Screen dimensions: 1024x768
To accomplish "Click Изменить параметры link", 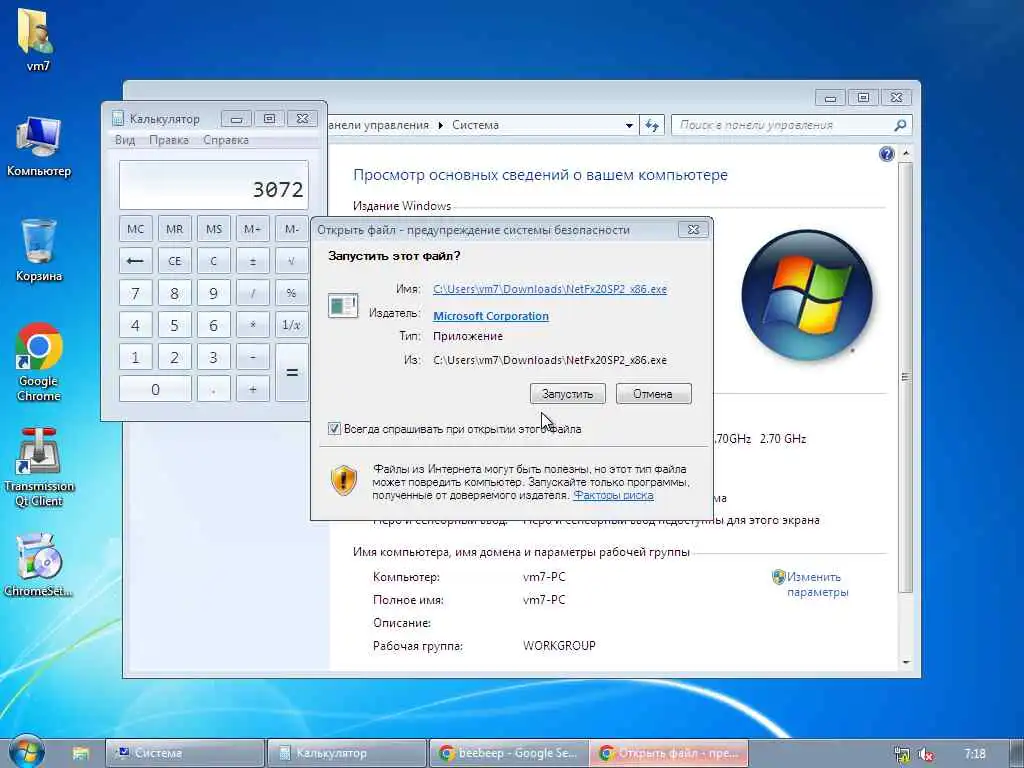I will point(817,584).
